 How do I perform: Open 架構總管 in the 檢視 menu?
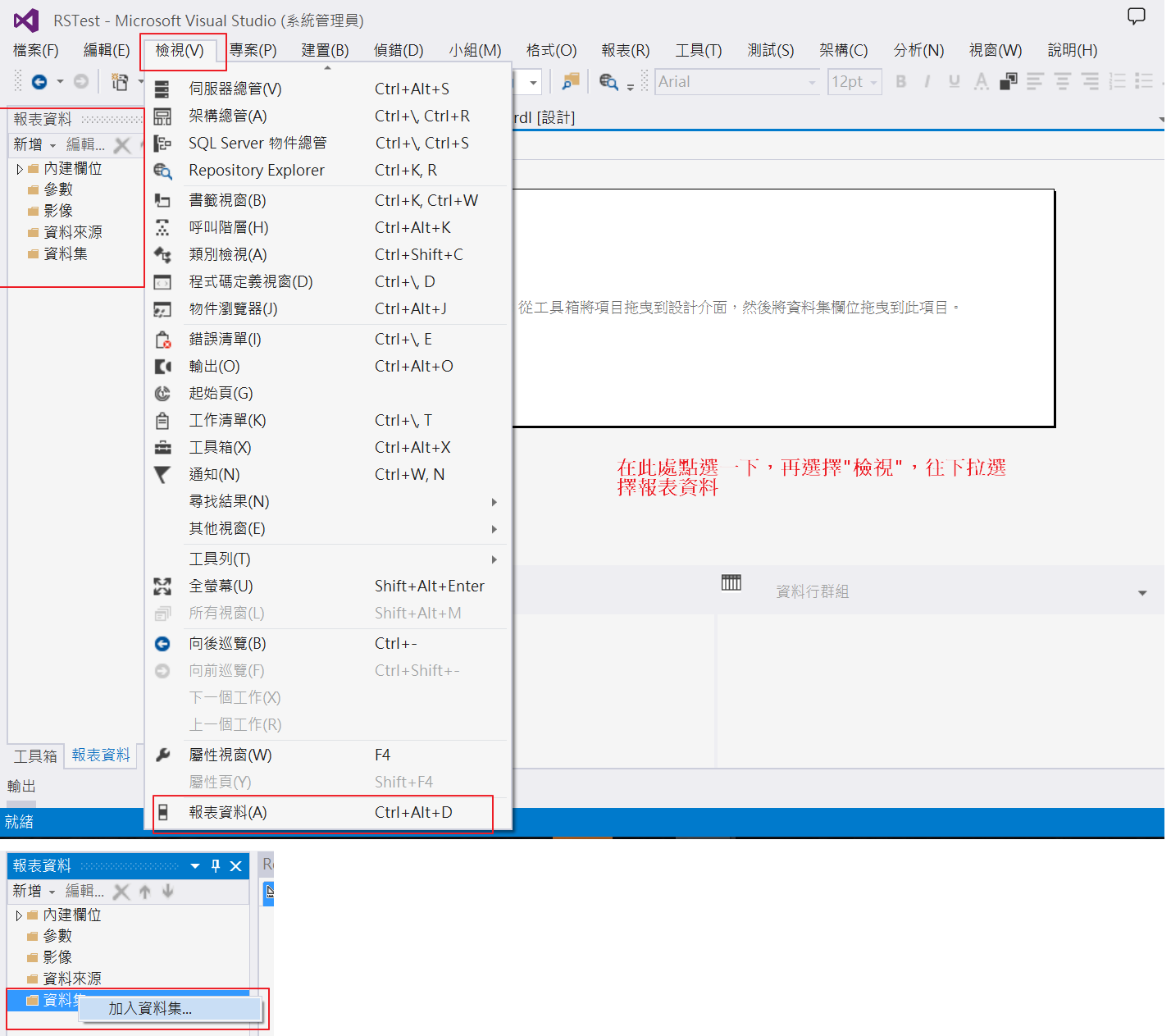pyautogui.click(x=328, y=116)
